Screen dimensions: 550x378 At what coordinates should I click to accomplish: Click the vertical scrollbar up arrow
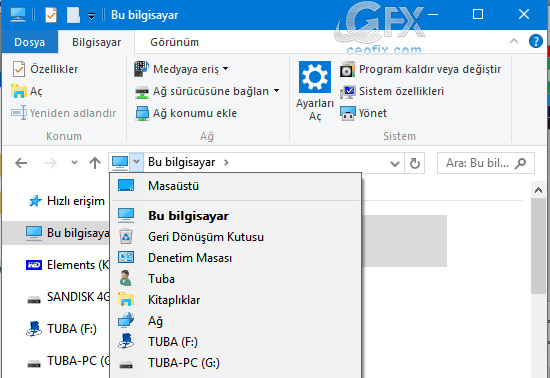click(538, 190)
